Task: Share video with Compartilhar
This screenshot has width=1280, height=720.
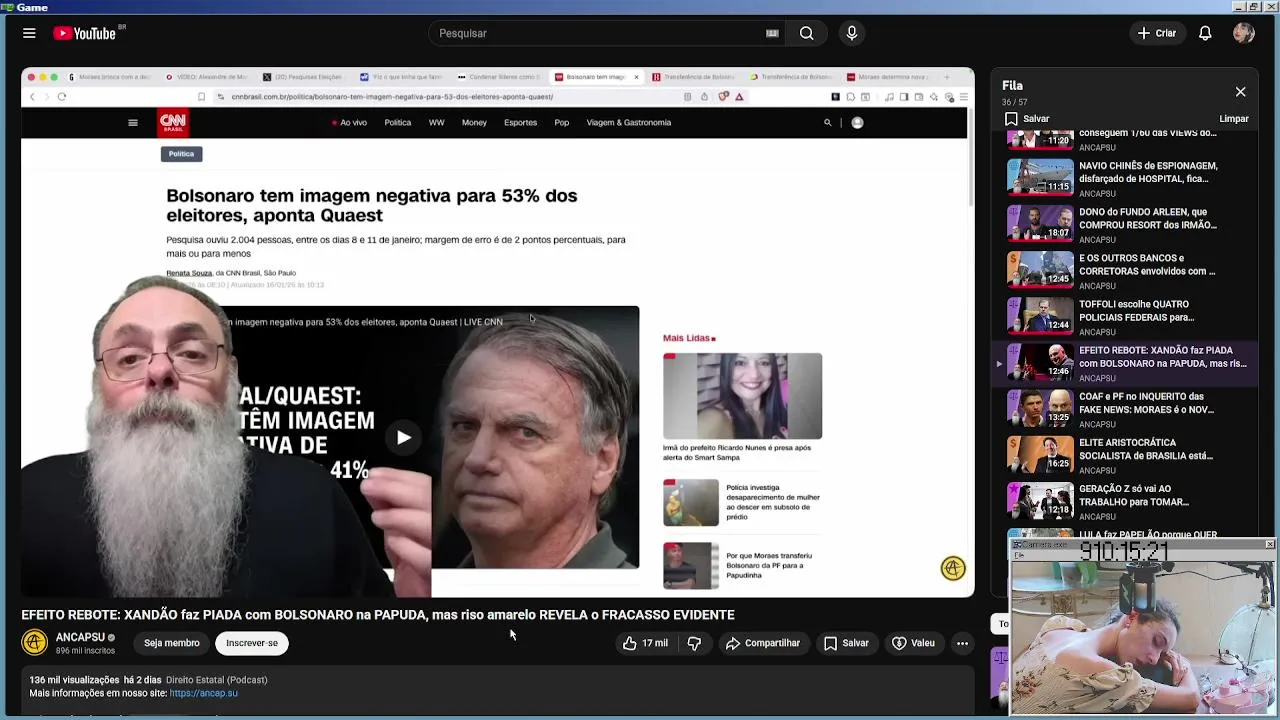Action: point(763,643)
